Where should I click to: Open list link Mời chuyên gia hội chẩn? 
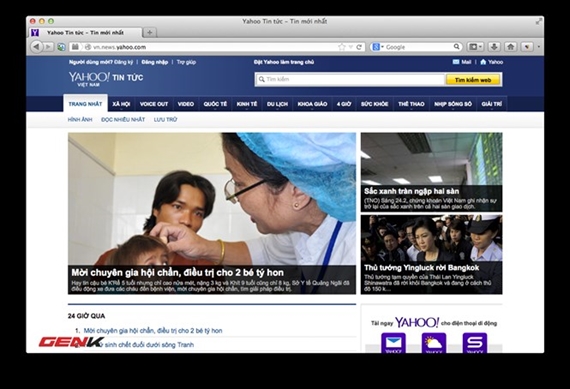pos(153,330)
